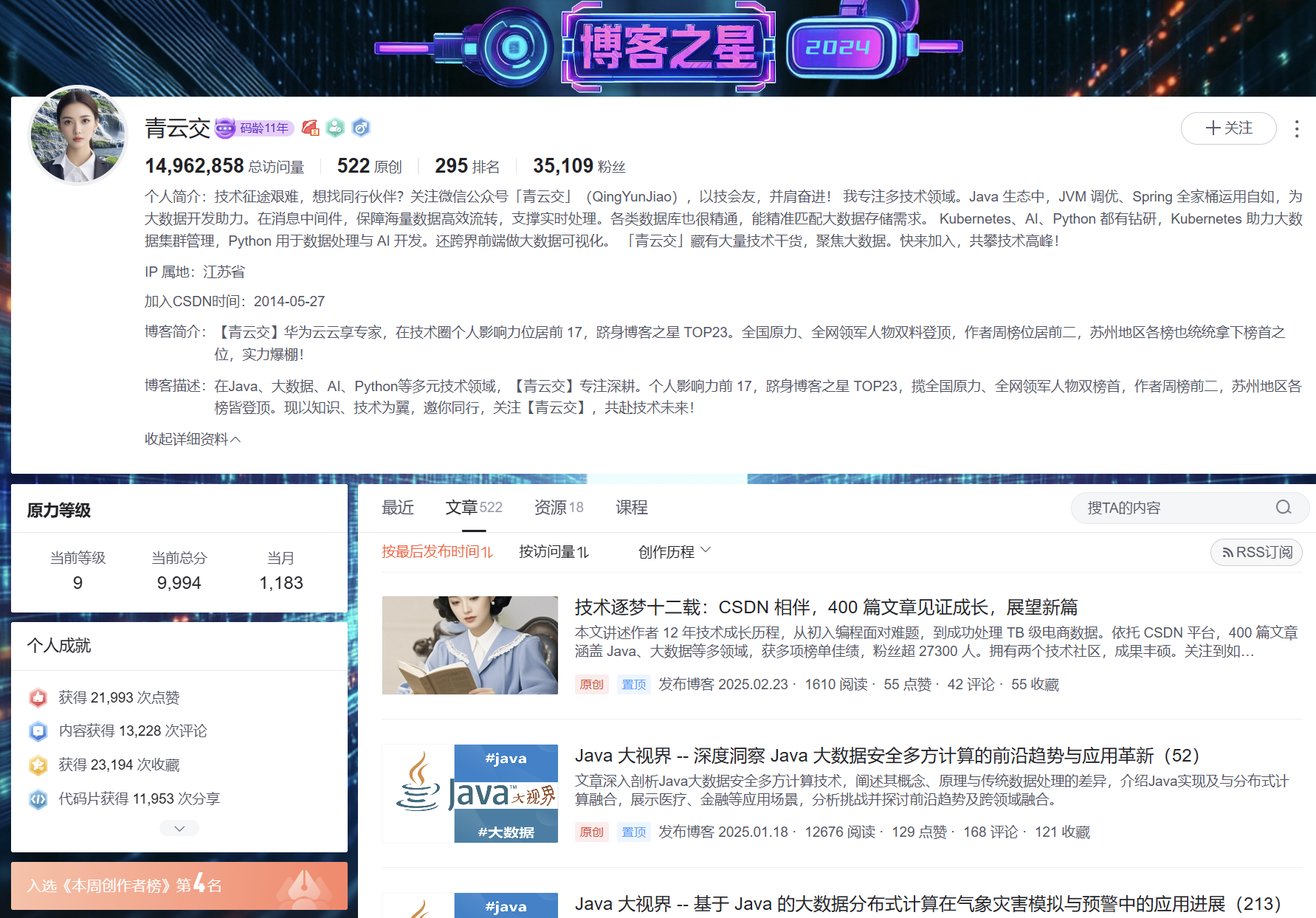Switch to the 文章 522 tab
The image size is (1316, 918).
click(474, 508)
